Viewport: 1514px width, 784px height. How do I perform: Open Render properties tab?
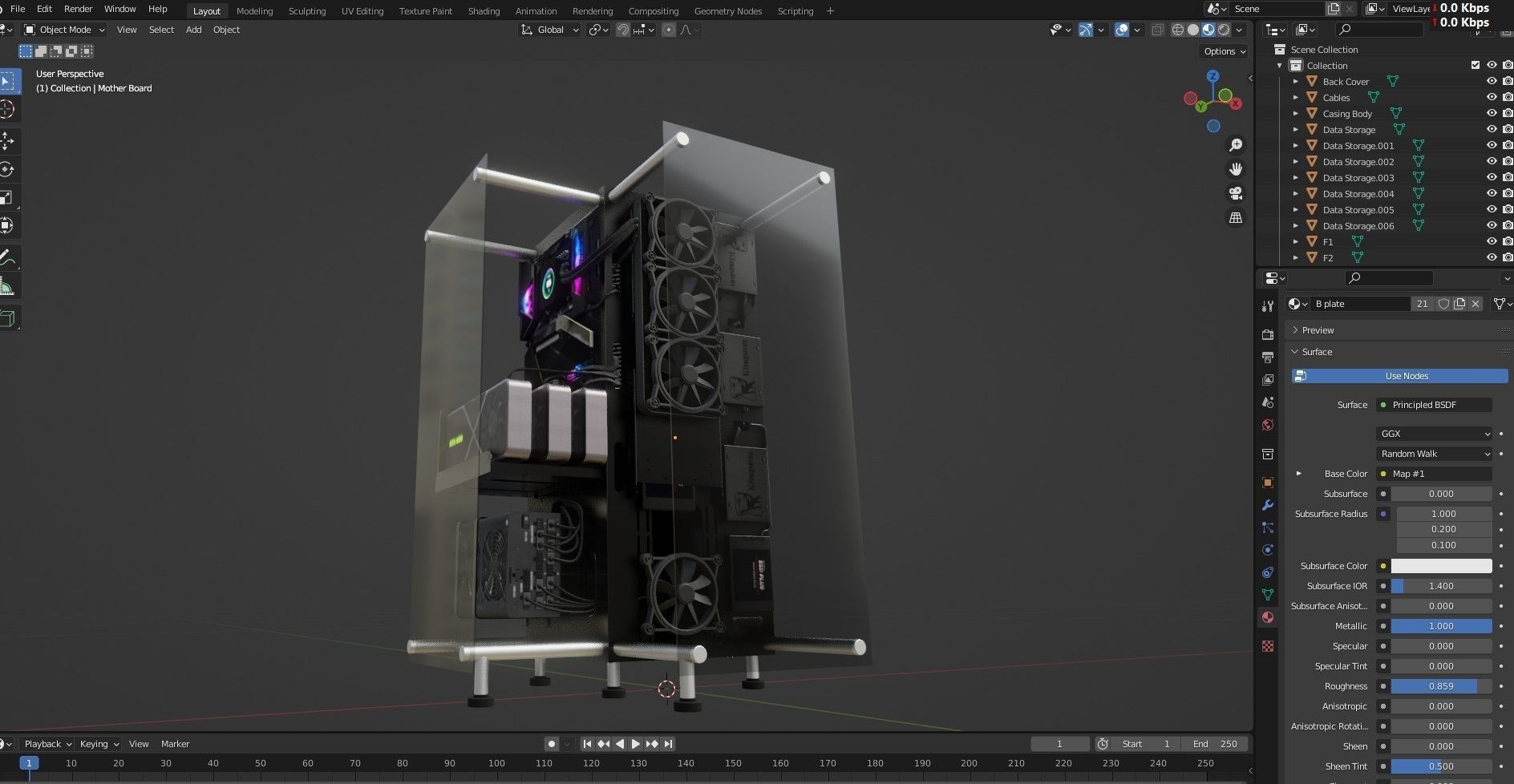1268,334
